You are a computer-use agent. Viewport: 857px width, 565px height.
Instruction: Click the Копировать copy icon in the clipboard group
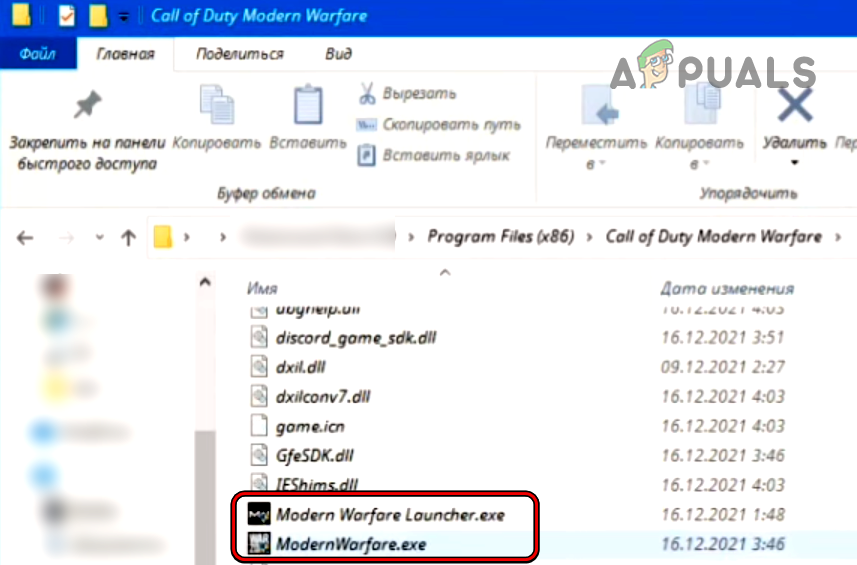click(x=217, y=104)
